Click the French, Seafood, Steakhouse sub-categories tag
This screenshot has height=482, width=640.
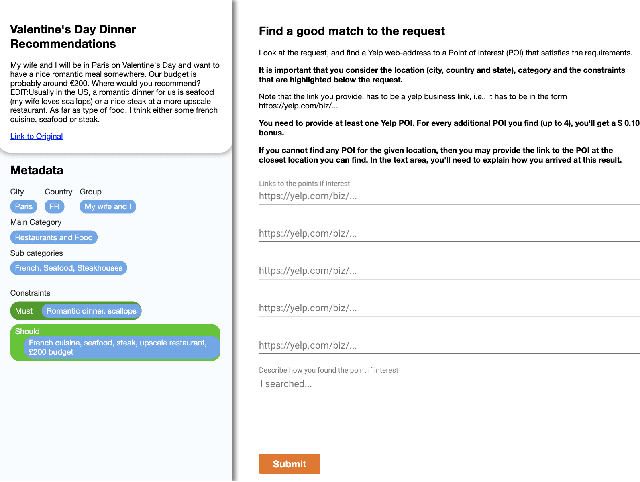tap(69, 268)
